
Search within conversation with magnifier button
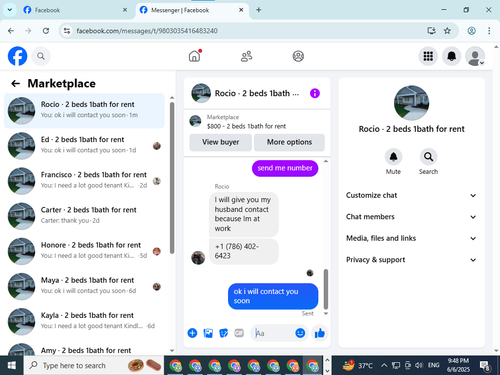[428, 157]
